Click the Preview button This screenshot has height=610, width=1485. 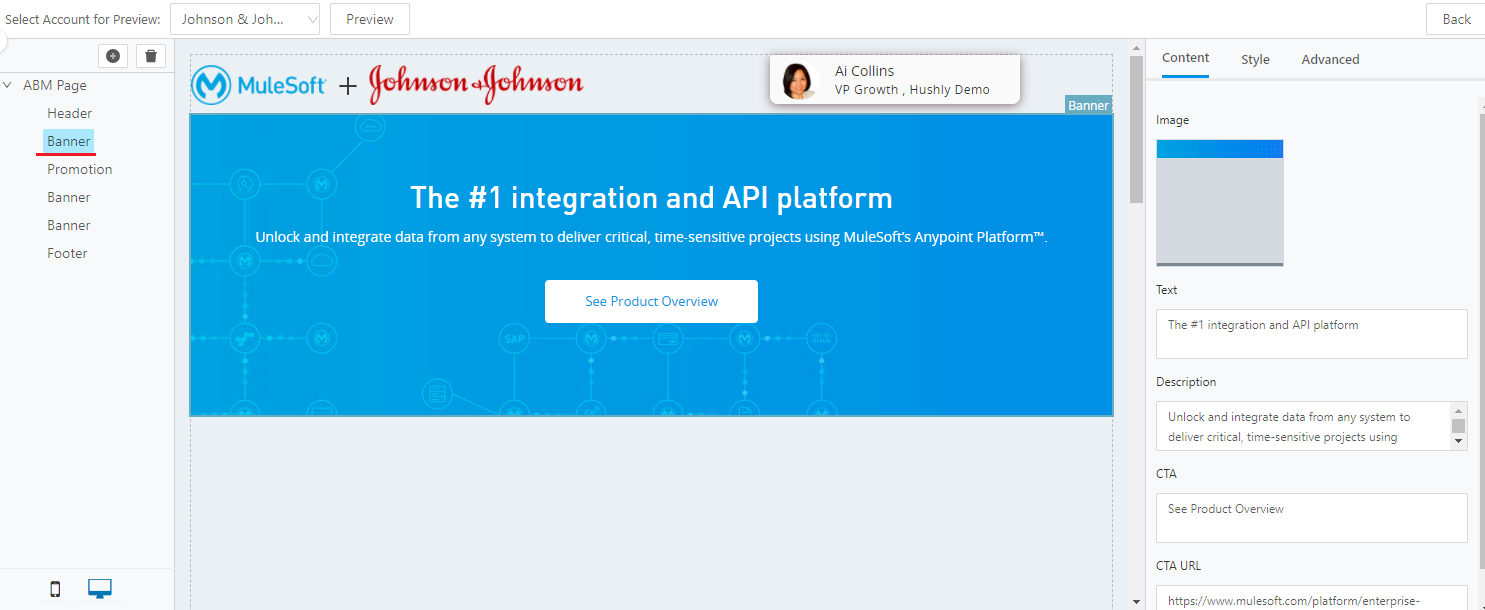[x=370, y=19]
